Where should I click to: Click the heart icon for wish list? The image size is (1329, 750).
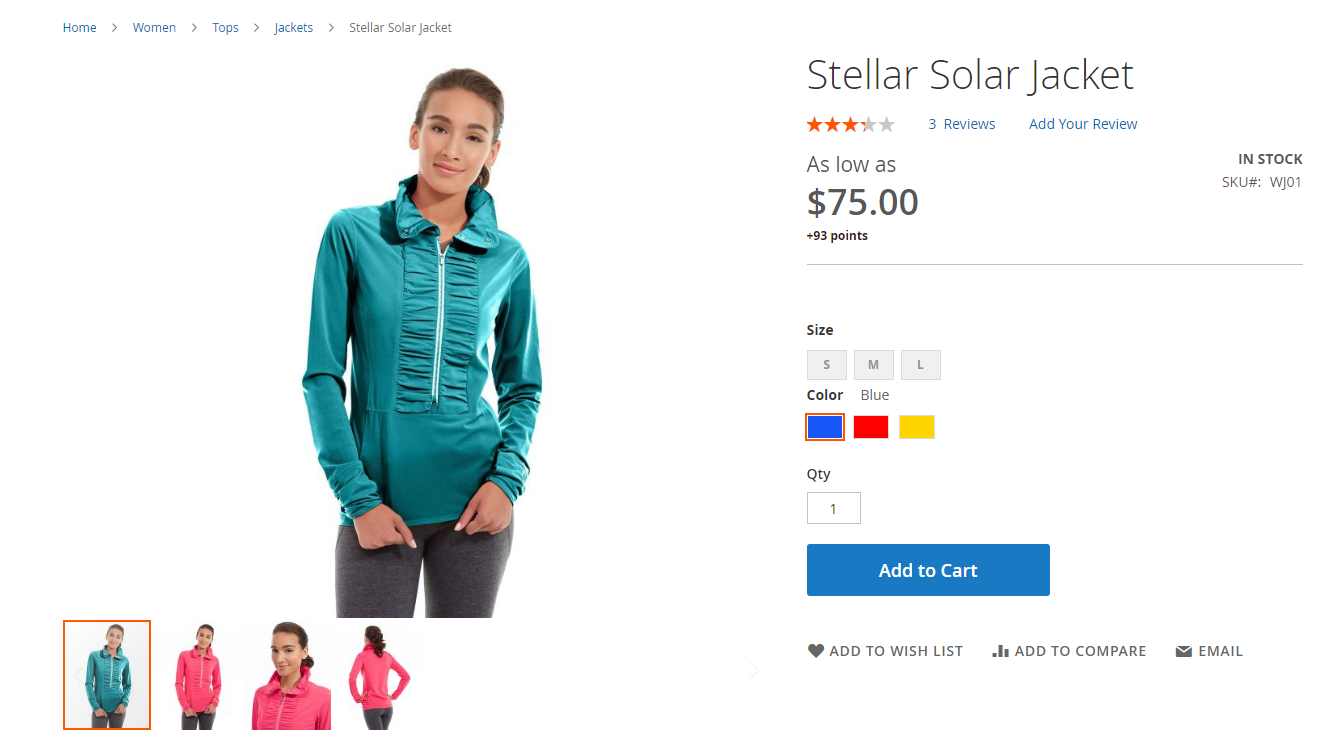816,651
